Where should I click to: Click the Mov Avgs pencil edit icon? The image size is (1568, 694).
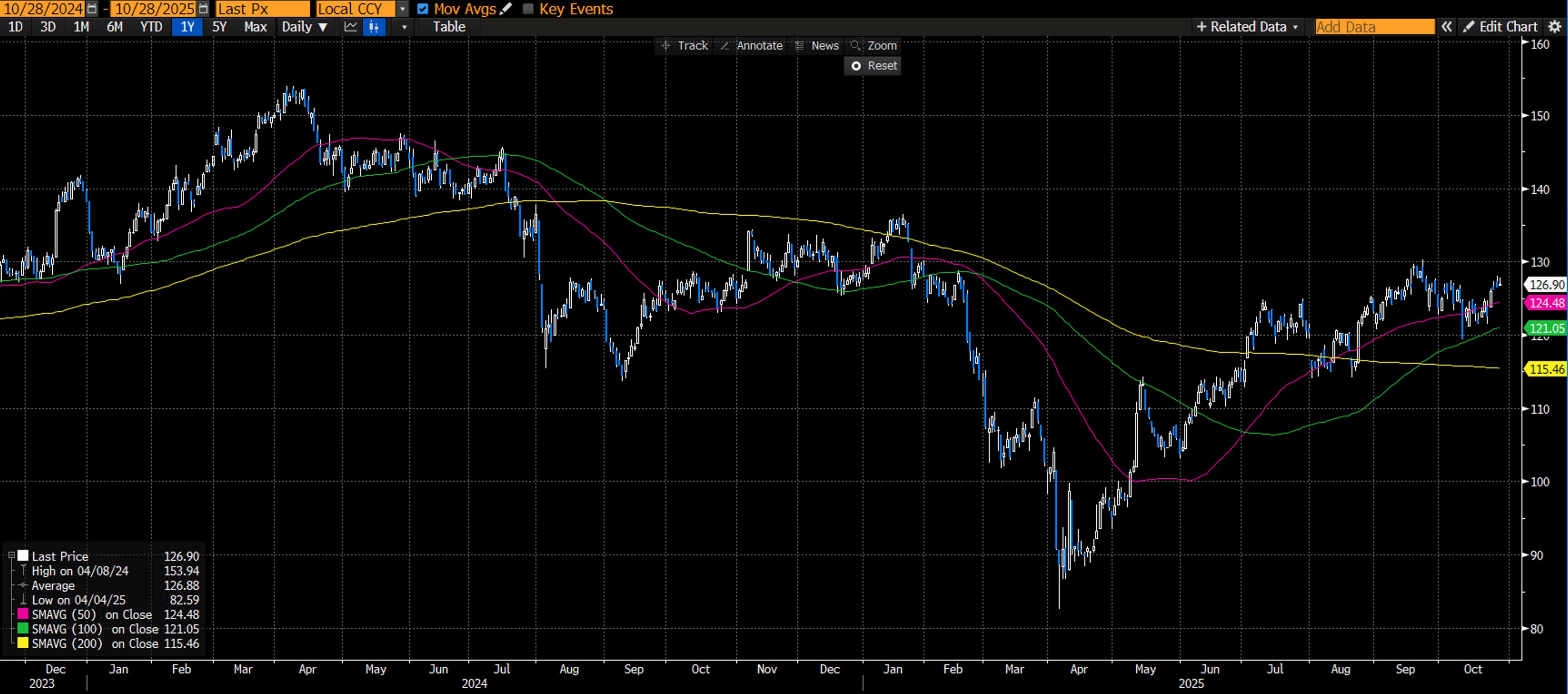505,9
